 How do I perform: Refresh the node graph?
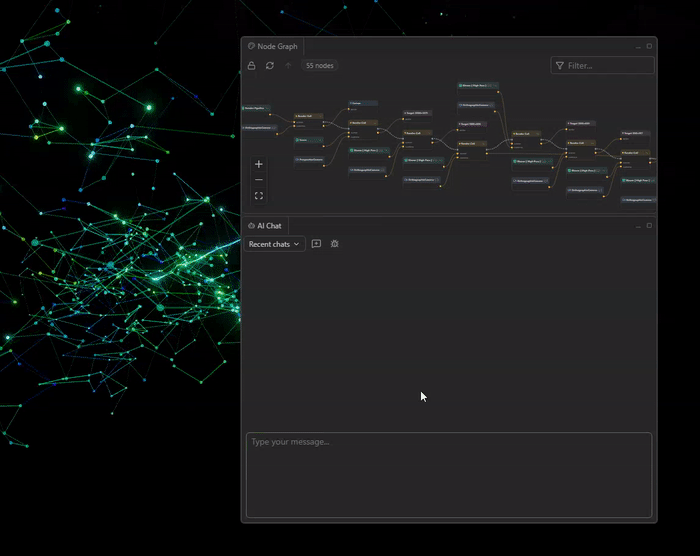(x=270, y=66)
